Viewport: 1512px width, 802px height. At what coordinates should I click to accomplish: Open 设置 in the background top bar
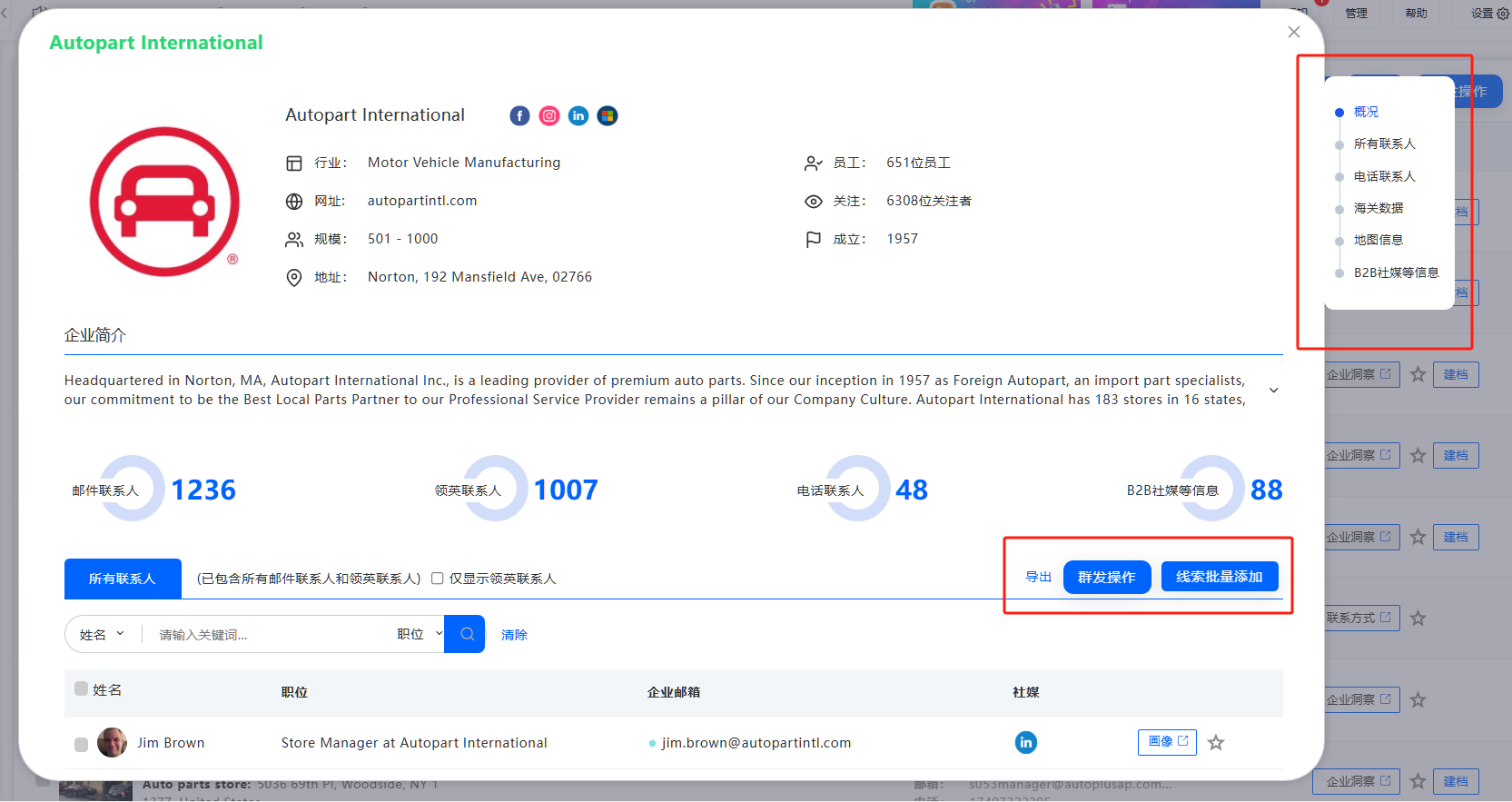(1489, 13)
